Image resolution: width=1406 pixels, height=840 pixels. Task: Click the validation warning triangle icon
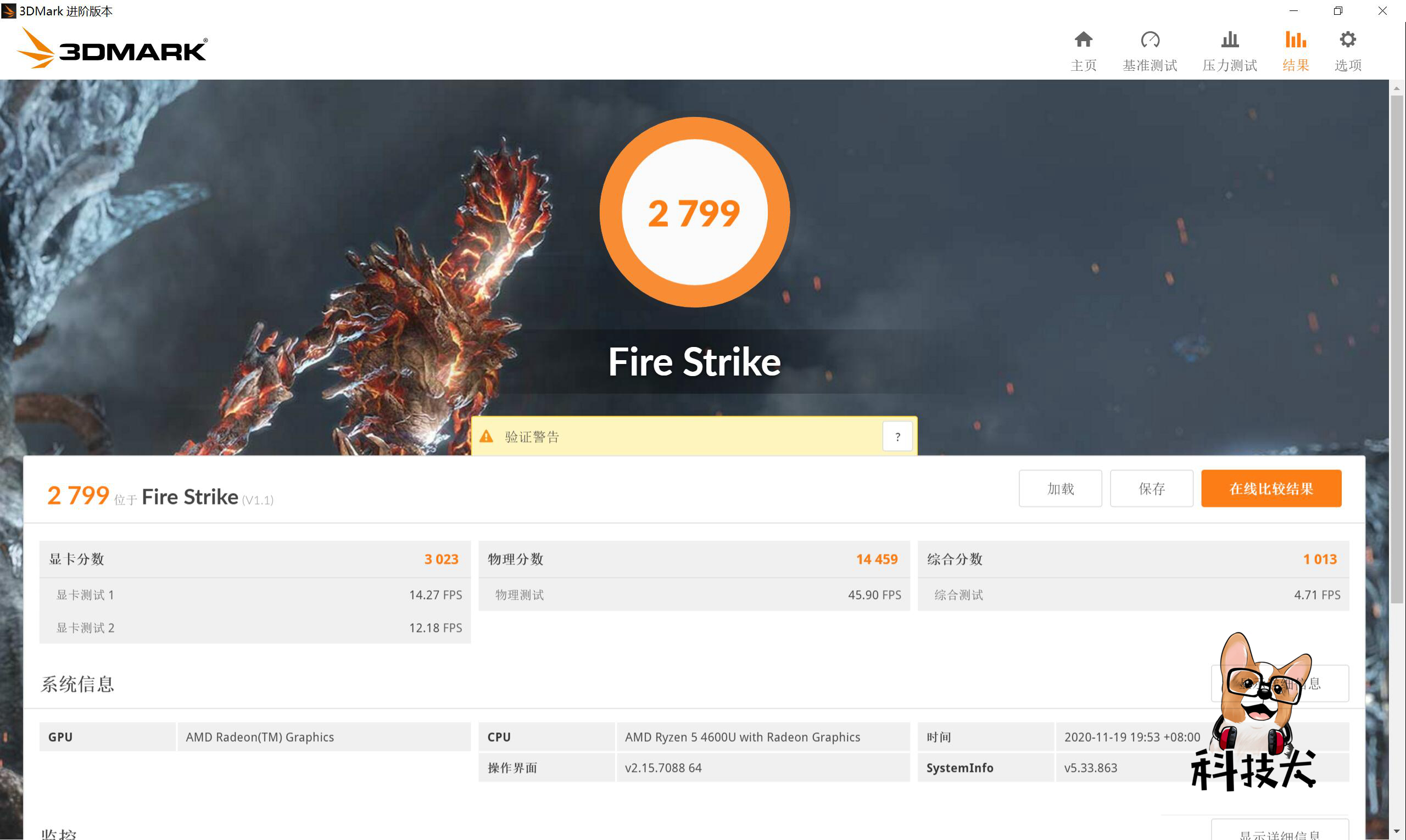click(x=487, y=436)
